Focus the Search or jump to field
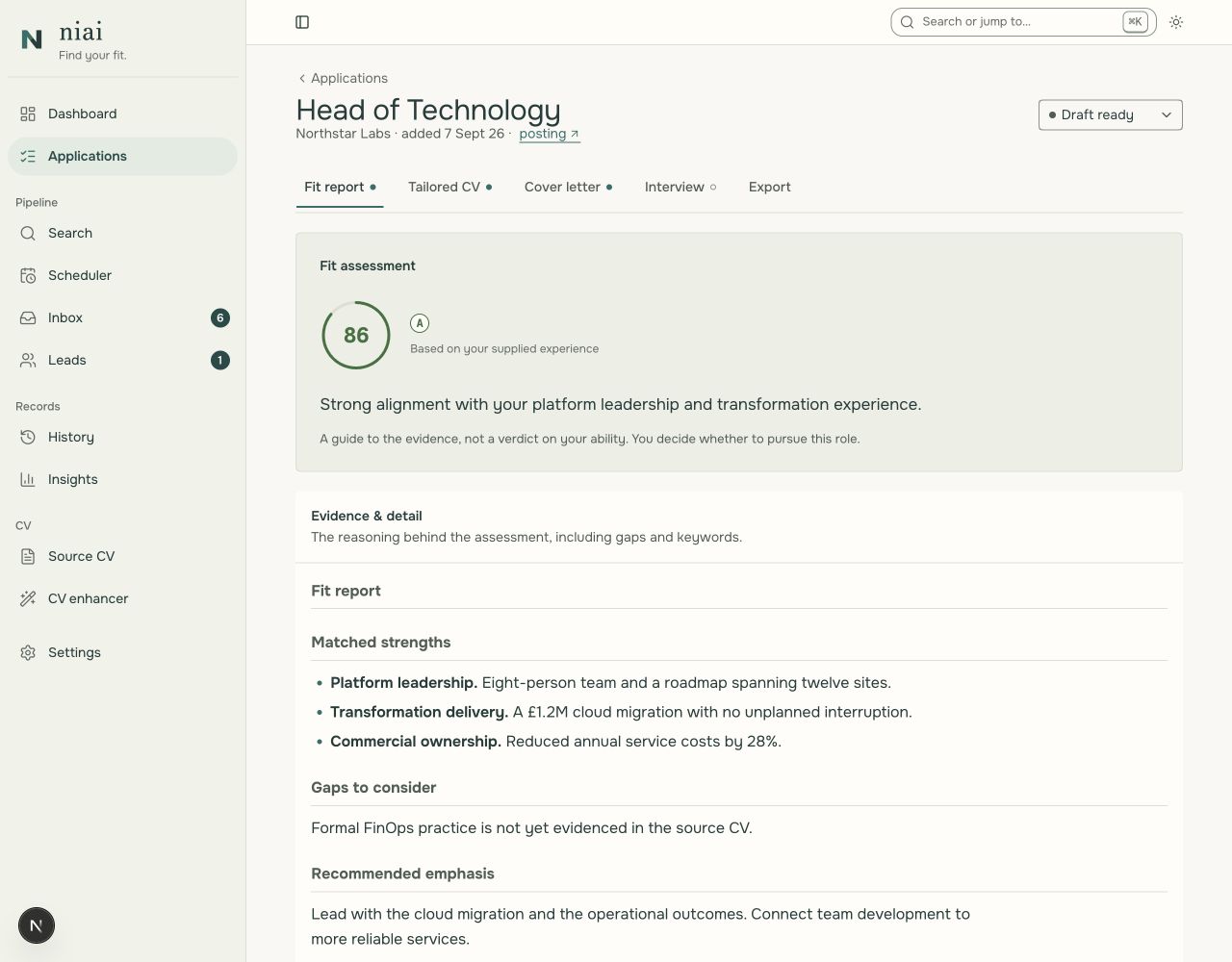The height and width of the screenshot is (962, 1232). pyautogui.click(x=1023, y=22)
